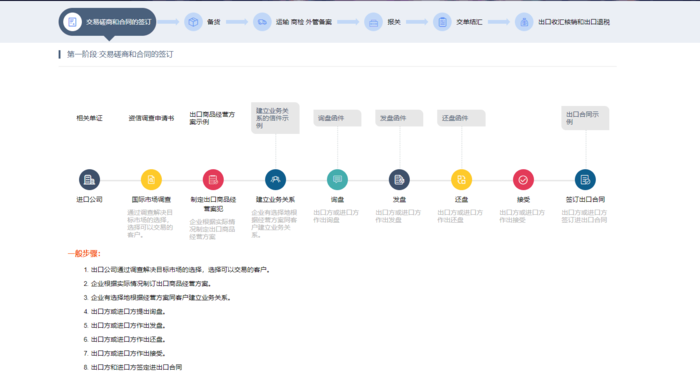Click the 询盘 teal chat icon
Viewport: 700px width, 377px height.
[x=338, y=180]
